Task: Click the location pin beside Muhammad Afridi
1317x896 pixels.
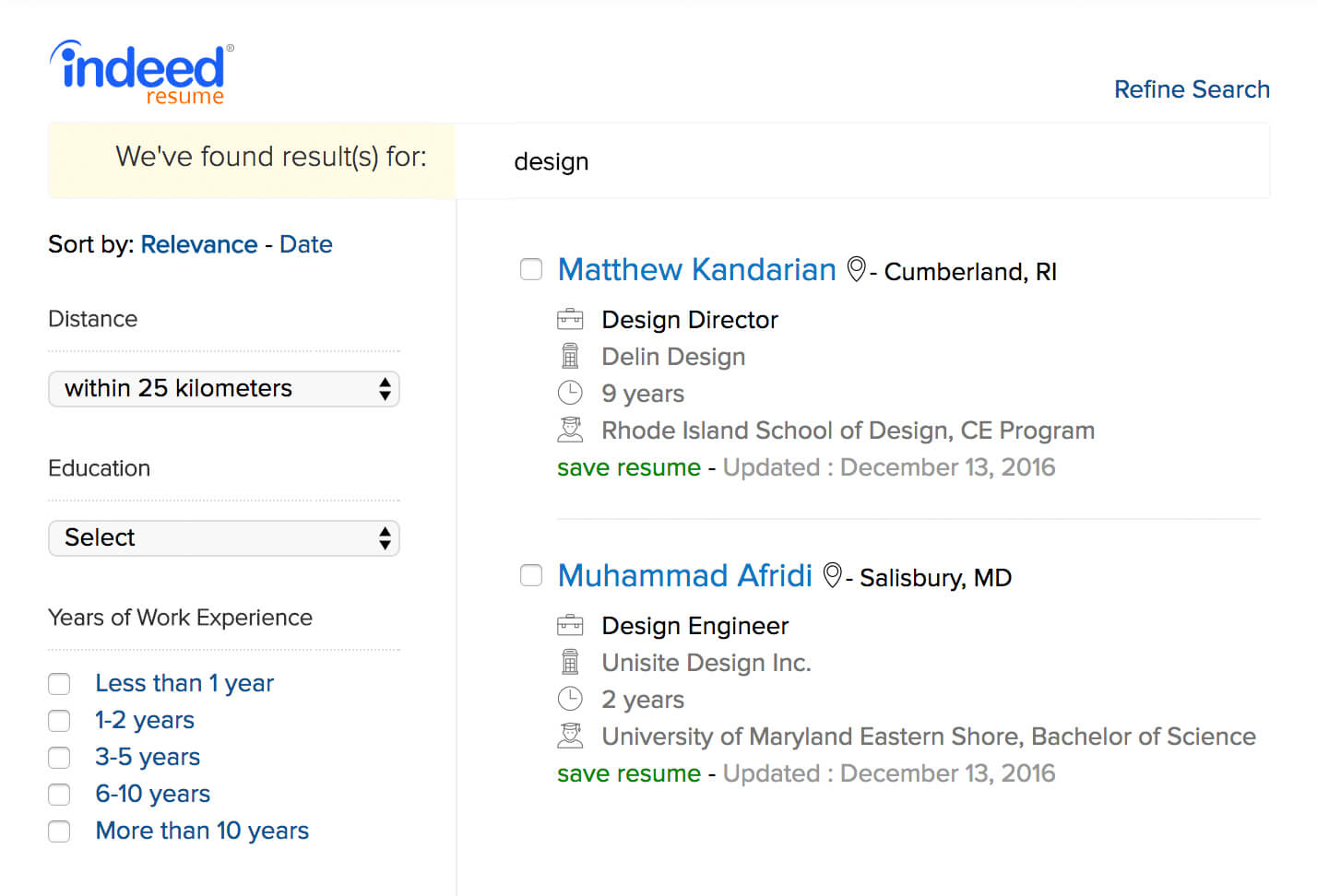Action: [832, 575]
